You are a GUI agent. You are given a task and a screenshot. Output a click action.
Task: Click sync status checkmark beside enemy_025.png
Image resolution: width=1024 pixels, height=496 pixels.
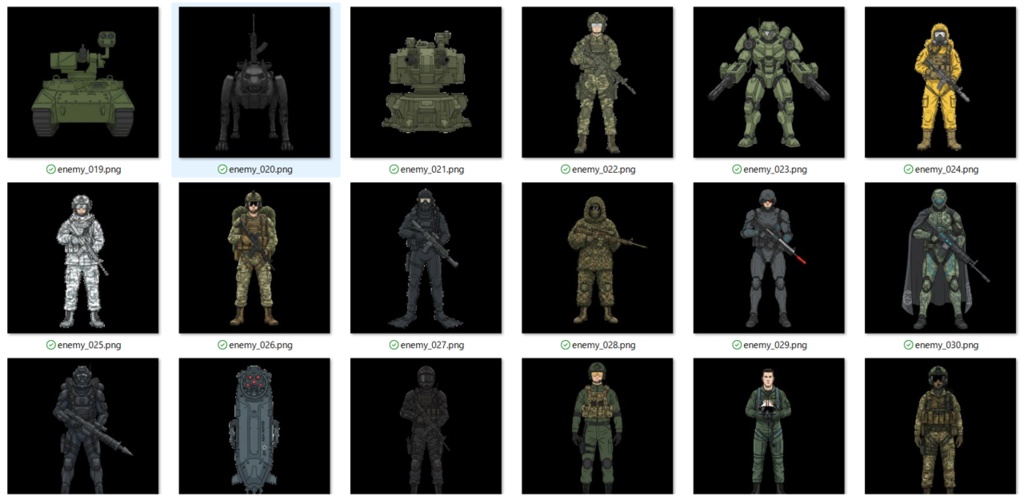click(51, 345)
